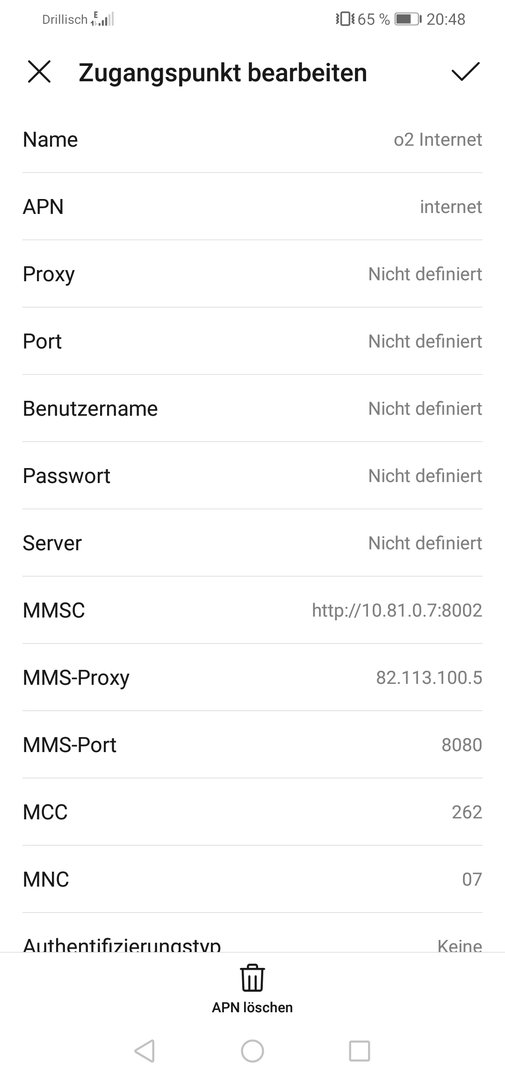Open the MMS-Port row showing 8080

point(252,745)
